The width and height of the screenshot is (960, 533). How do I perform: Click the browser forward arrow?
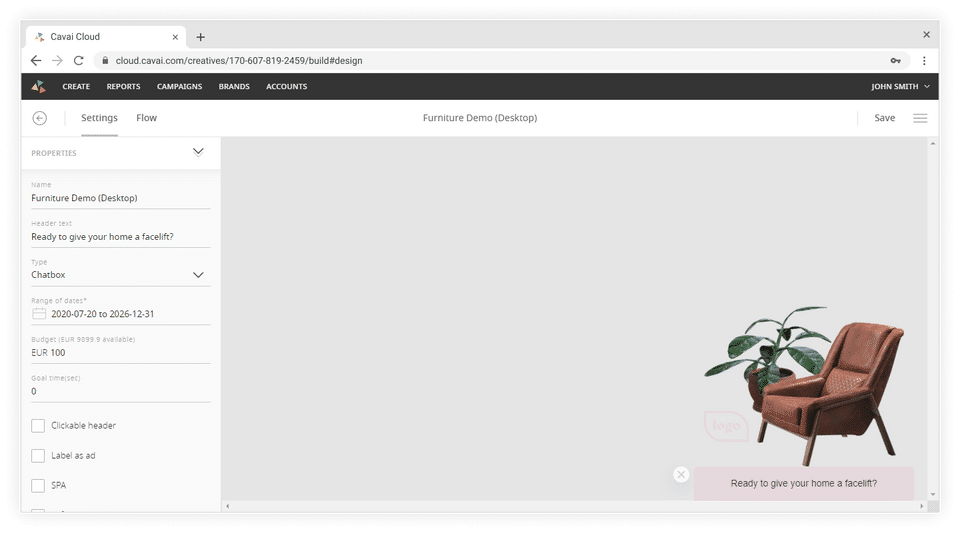coord(57,61)
